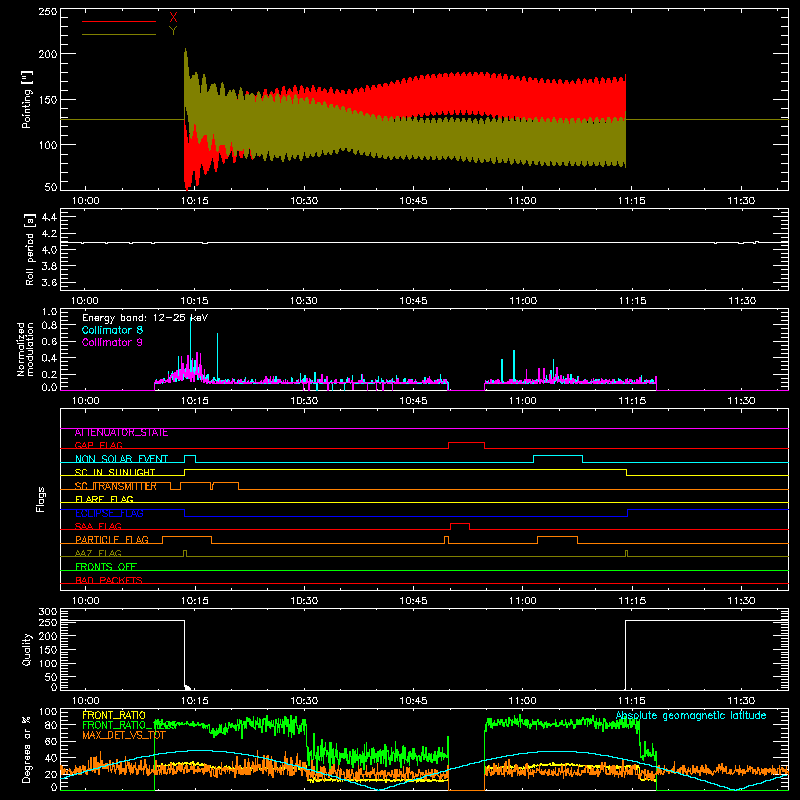800x800 pixels.
Task: Click the yellow FRONT_RATIO legend label
Action: [114, 715]
